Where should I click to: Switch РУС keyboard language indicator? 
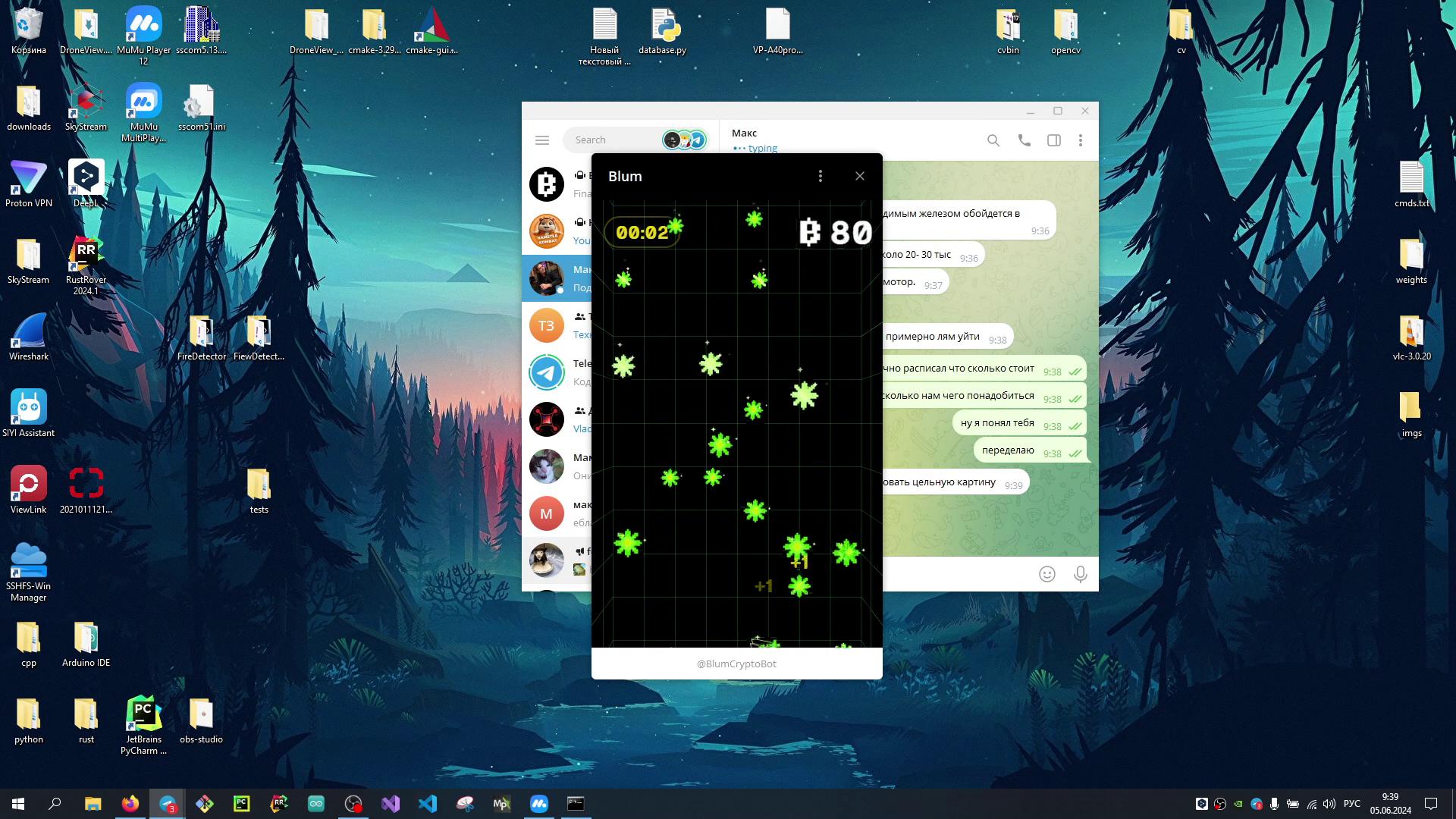(1351, 804)
